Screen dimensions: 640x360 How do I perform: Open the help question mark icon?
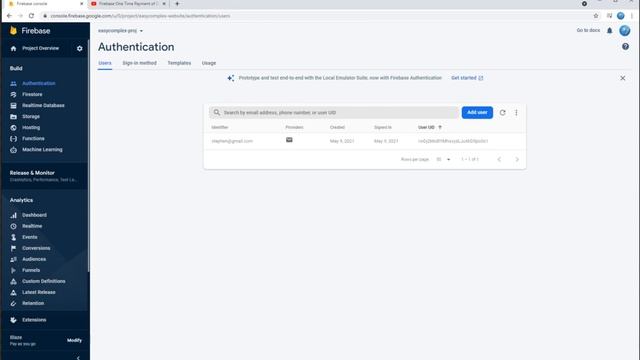click(625, 47)
